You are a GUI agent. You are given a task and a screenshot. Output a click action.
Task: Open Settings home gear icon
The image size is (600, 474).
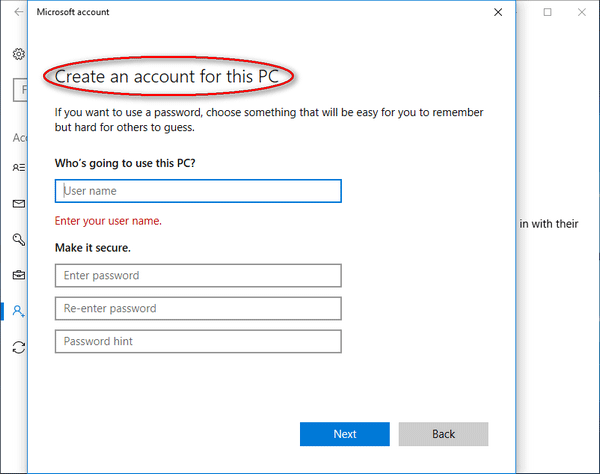[18, 54]
